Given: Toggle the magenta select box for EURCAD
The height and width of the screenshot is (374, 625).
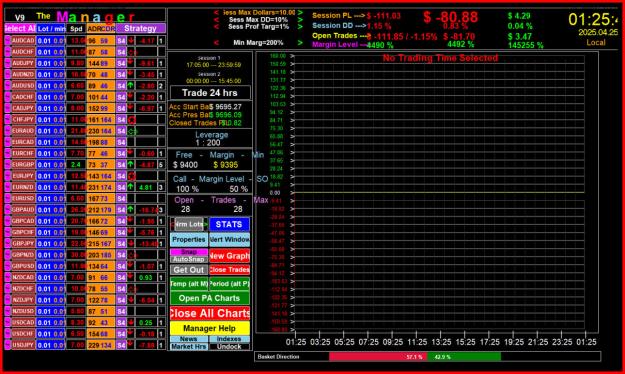Looking at the screenshot, I should [7, 142].
